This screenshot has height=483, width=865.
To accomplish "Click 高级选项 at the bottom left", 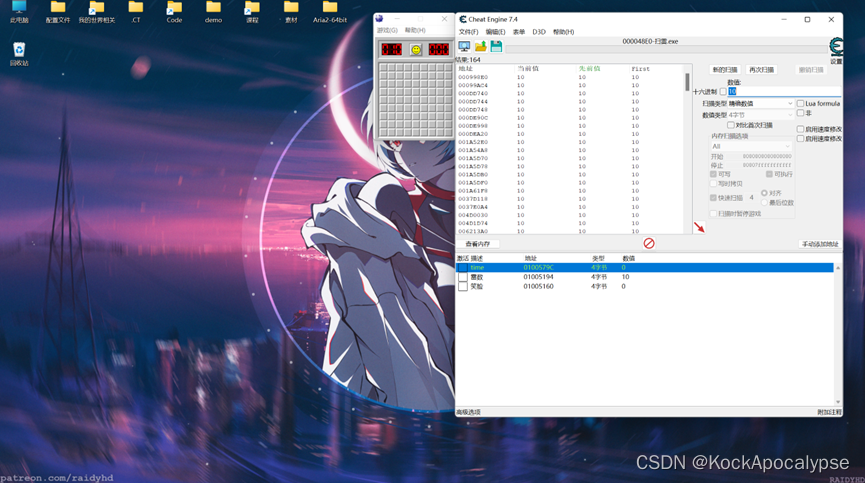I will (468, 412).
